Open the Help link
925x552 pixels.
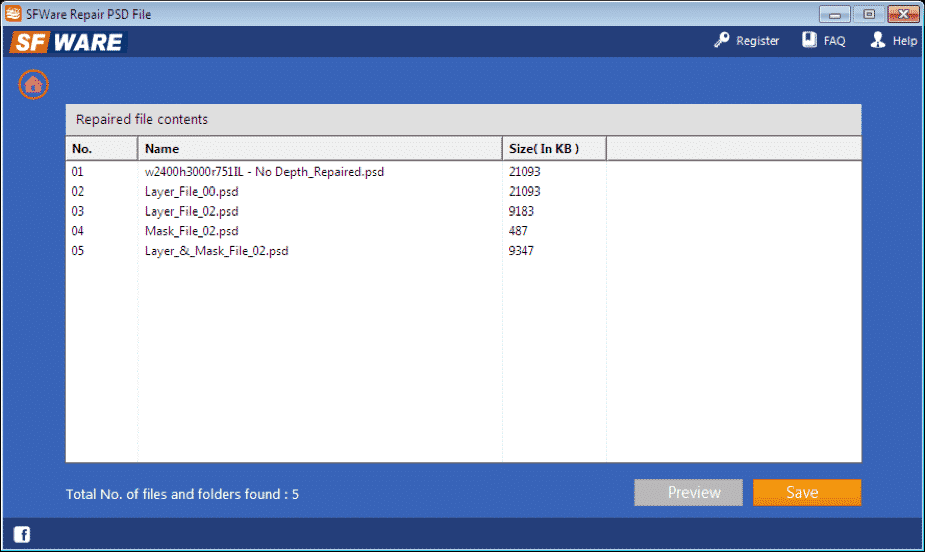[x=904, y=41]
